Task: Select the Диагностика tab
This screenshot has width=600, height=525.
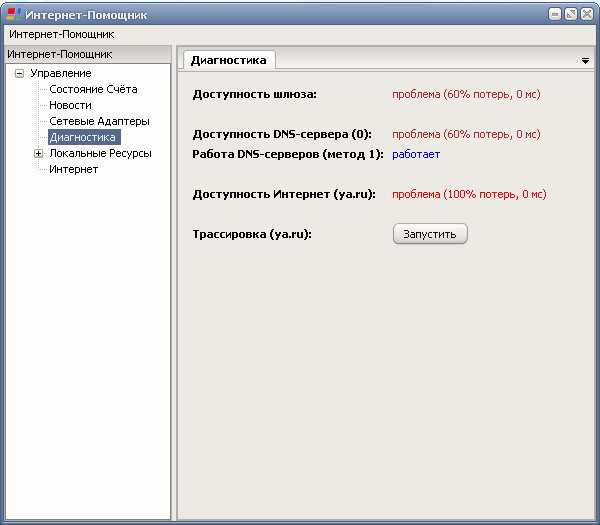Action: pyautogui.click(x=229, y=60)
